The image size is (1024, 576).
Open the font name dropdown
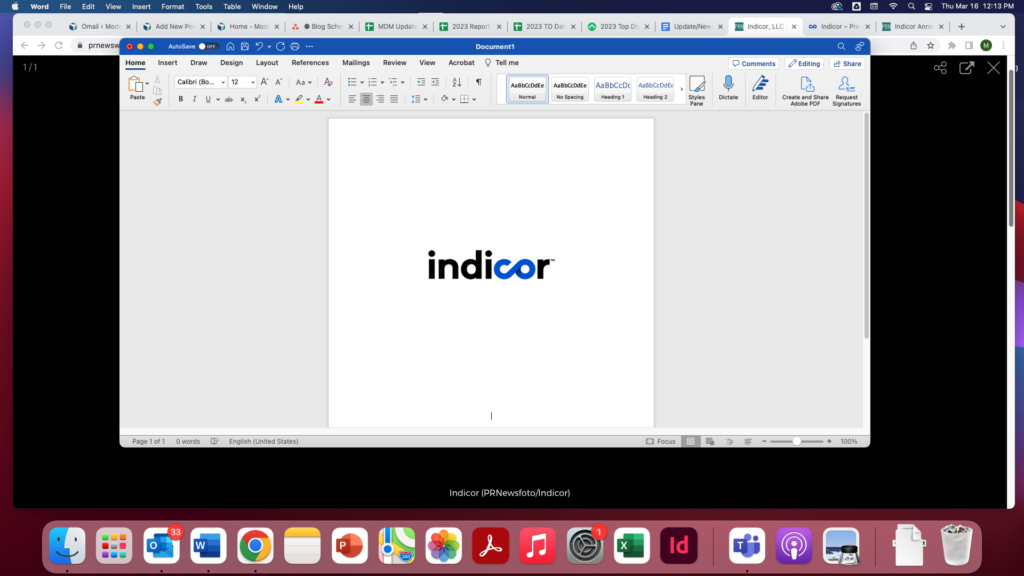coord(200,82)
